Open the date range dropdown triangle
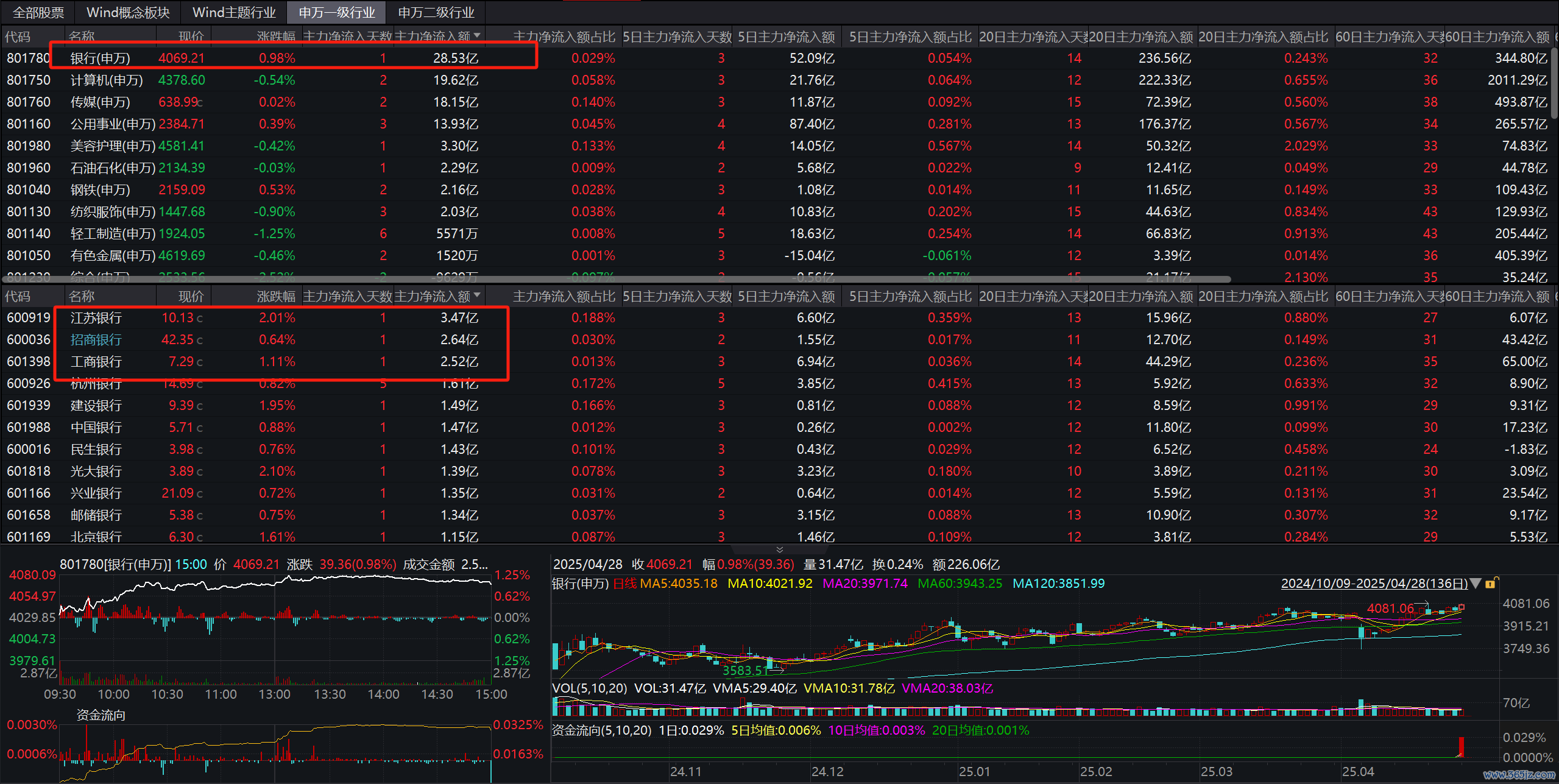This screenshot has width=1559, height=784. pyautogui.click(x=1476, y=584)
